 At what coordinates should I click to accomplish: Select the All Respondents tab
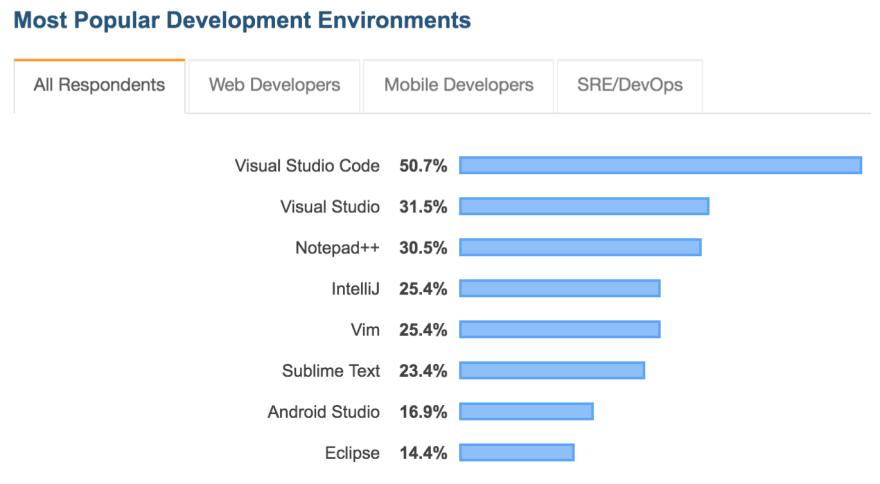pos(99,86)
